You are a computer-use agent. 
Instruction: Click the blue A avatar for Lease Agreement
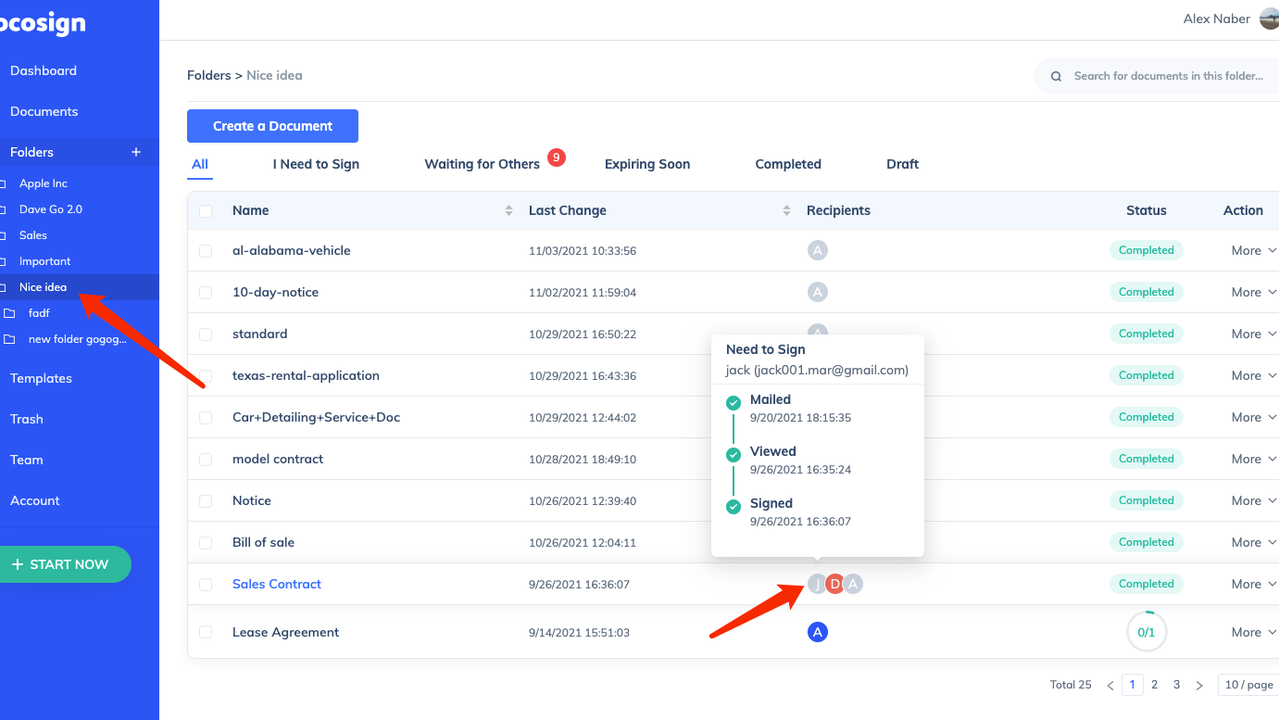click(x=817, y=632)
